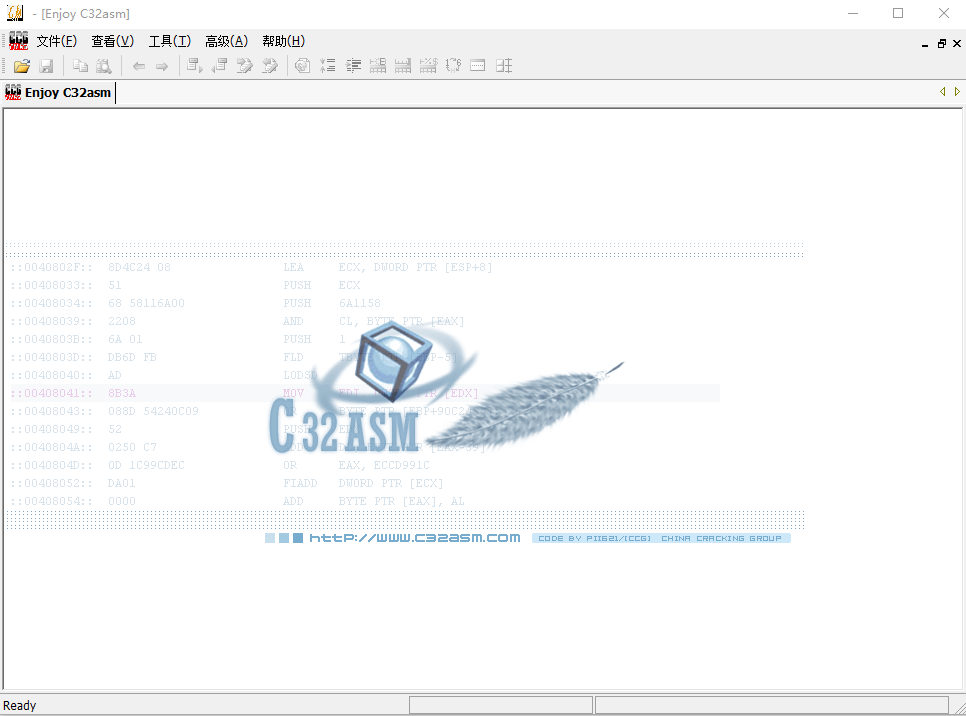Open a file with the Open folder toolbar icon

coord(22,65)
